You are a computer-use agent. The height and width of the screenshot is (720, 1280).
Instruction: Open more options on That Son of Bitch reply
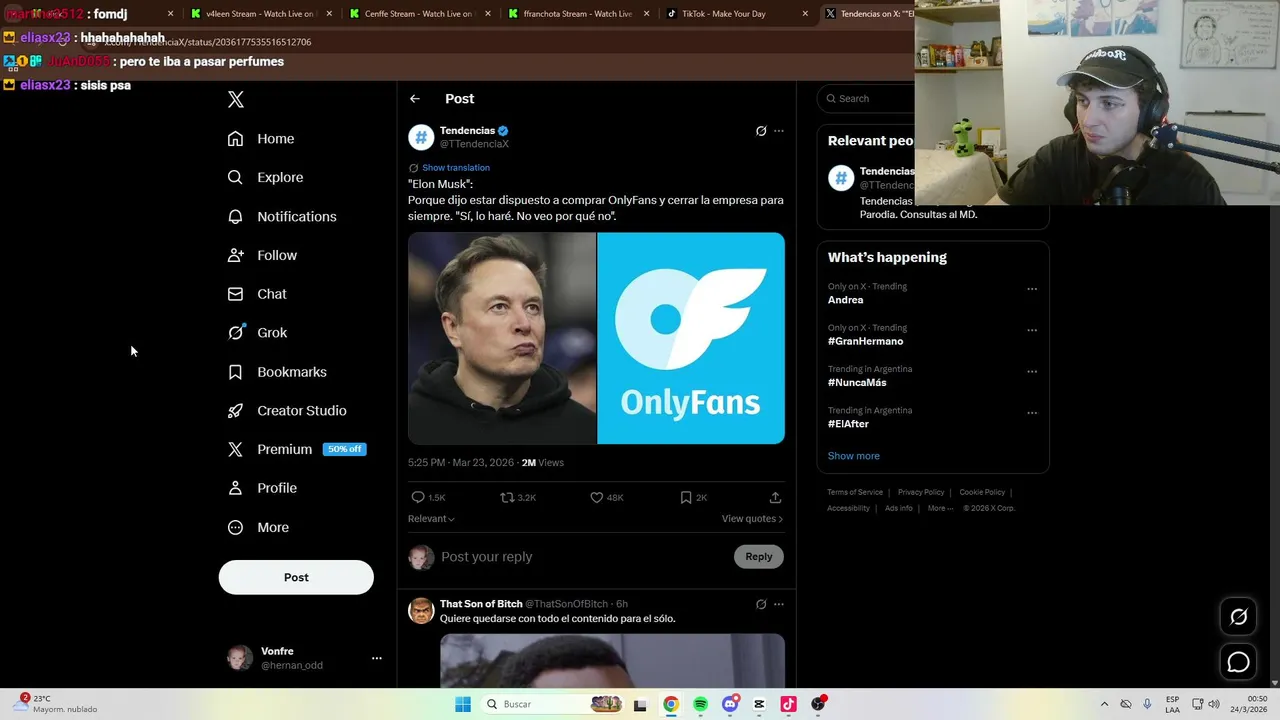(779, 604)
